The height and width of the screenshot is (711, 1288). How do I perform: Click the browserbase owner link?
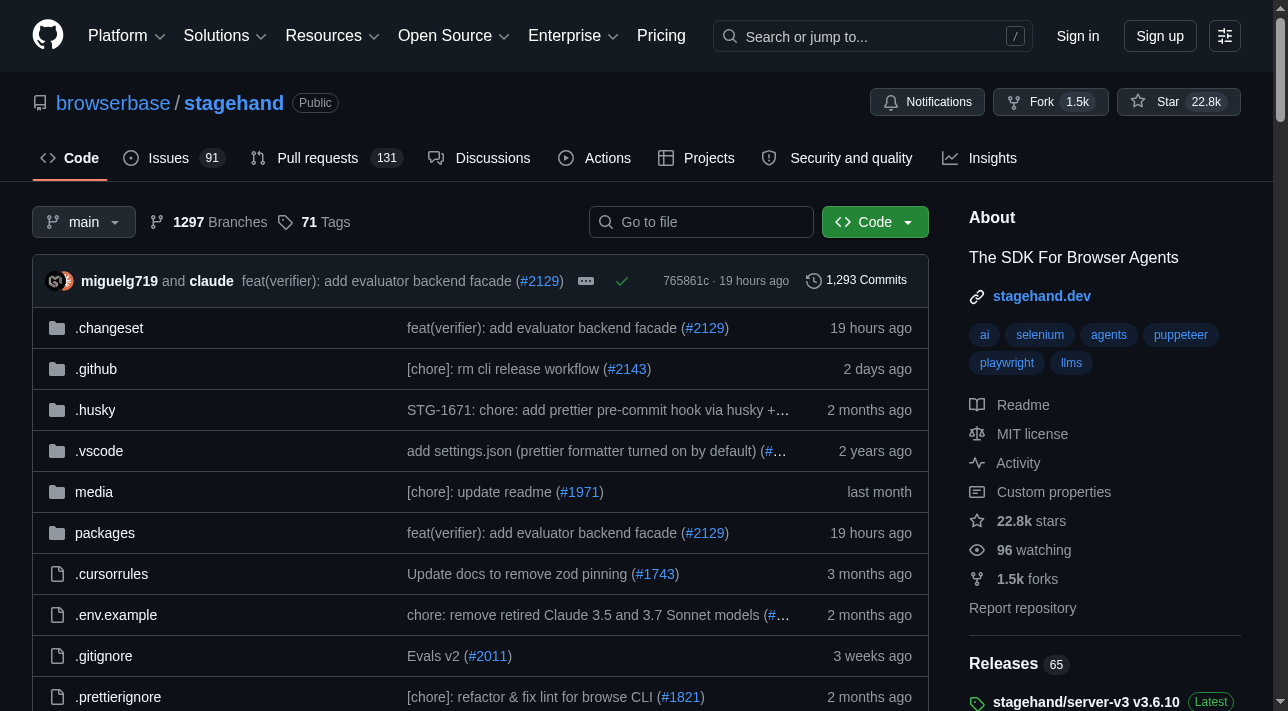pos(113,103)
